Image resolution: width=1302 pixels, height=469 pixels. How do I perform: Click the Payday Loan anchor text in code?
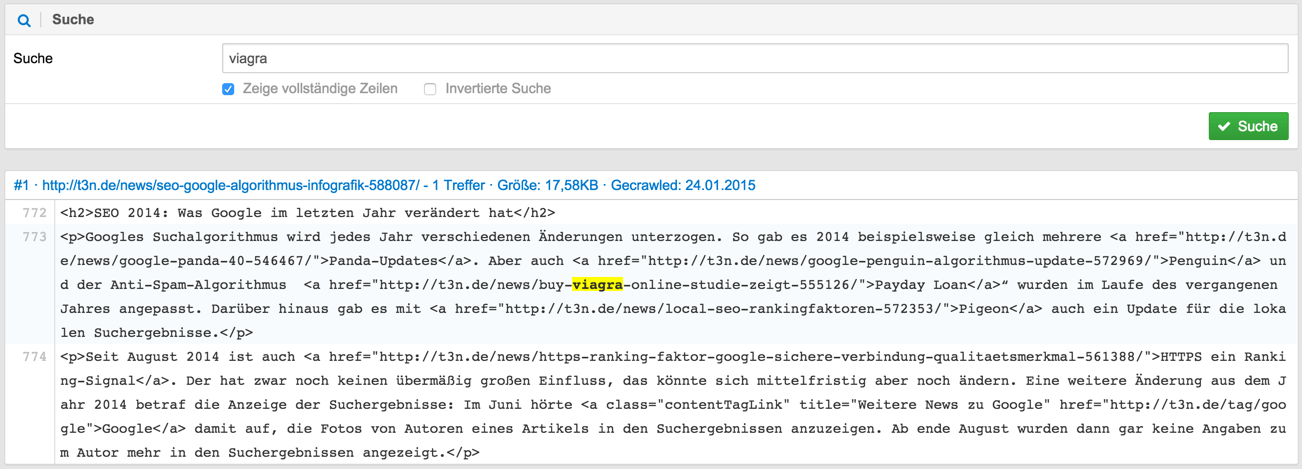[x=919, y=285]
